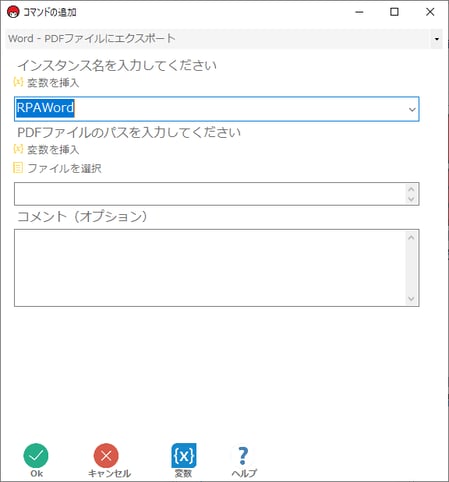The height and width of the screenshot is (482, 449).
Task: Expand the RPAWord instance name dropdown
Action: 412,109
